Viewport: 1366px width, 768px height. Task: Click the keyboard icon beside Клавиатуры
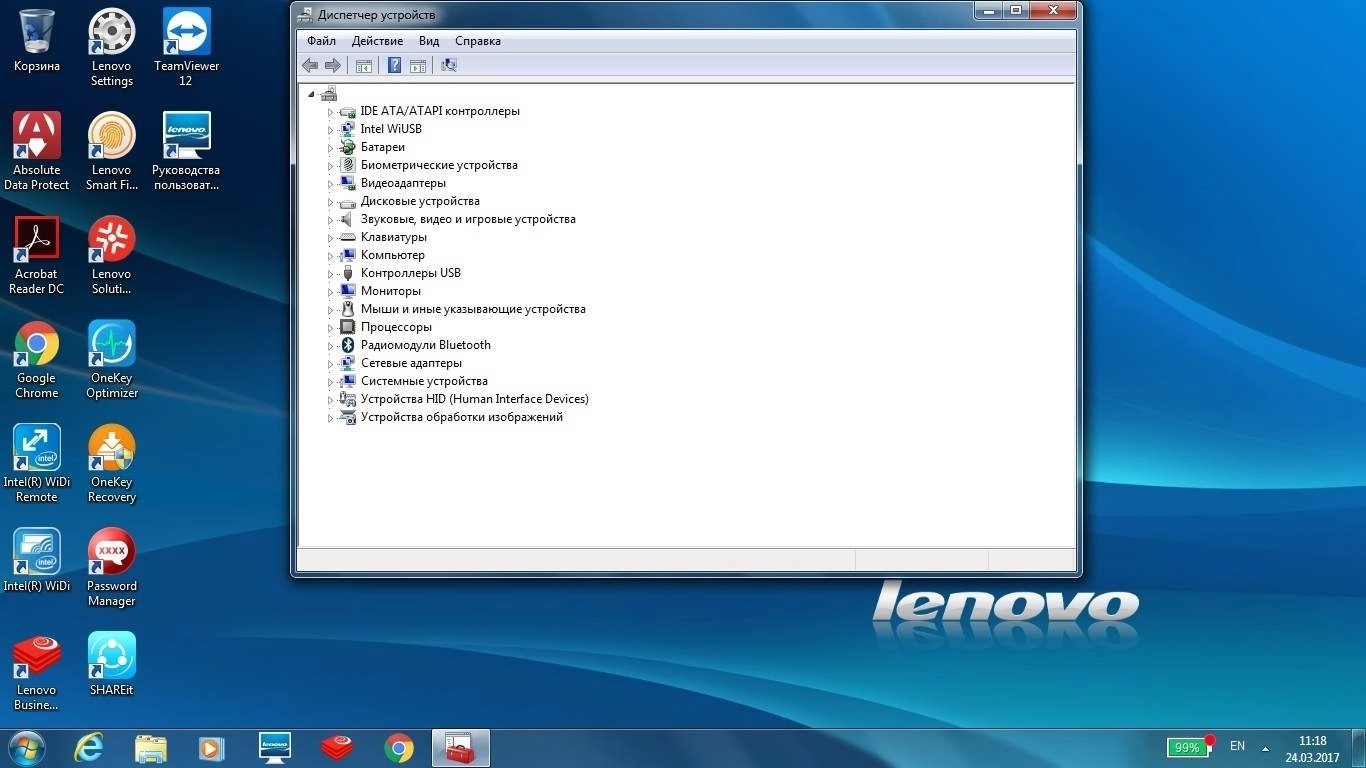(x=348, y=237)
